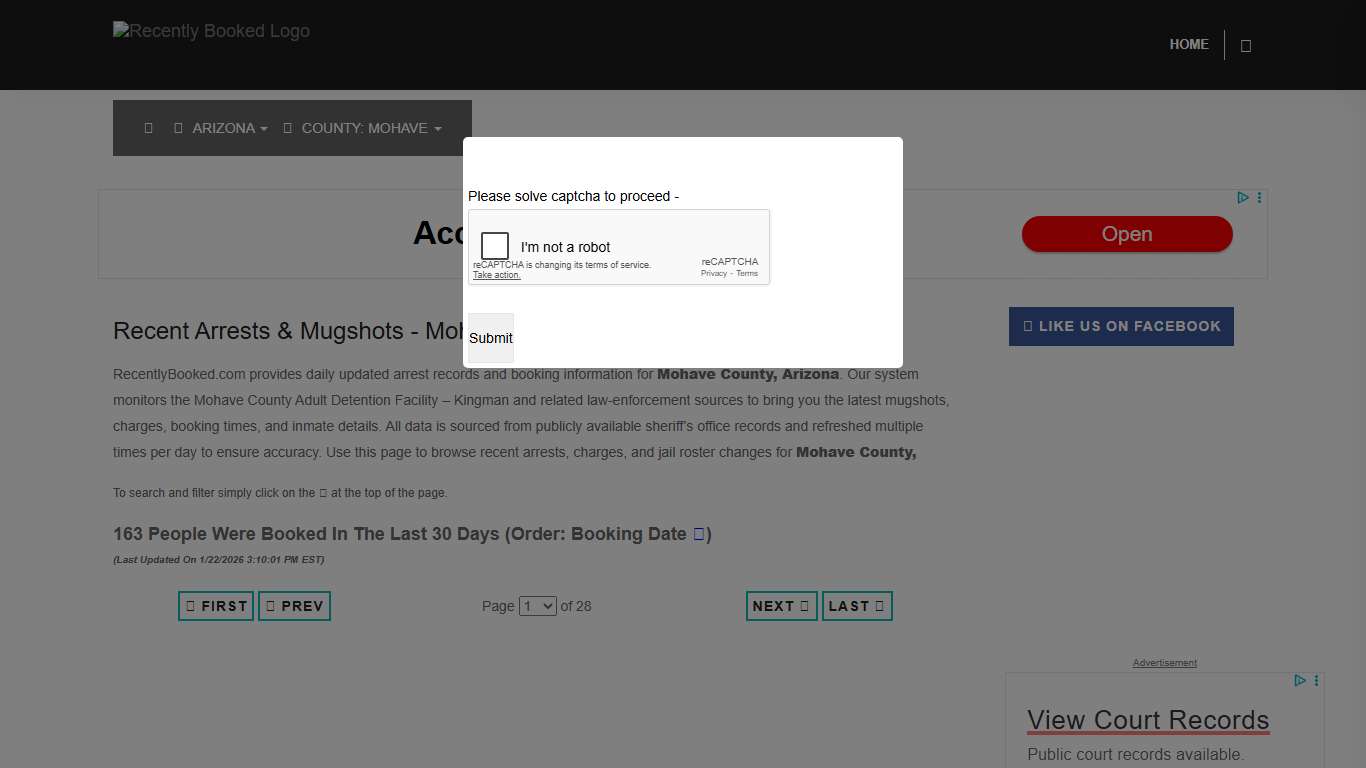Toggle the sort icon beside Booking Date
The image size is (1366, 768).
point(699,534)
